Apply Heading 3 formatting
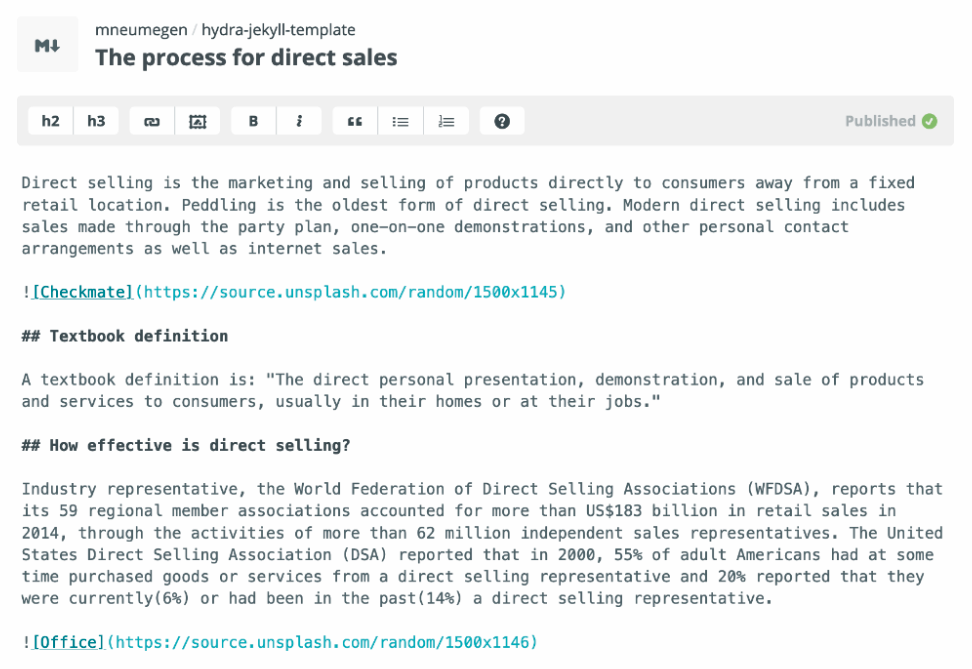This screenshot has height=669, width=972. click(96, 120)
